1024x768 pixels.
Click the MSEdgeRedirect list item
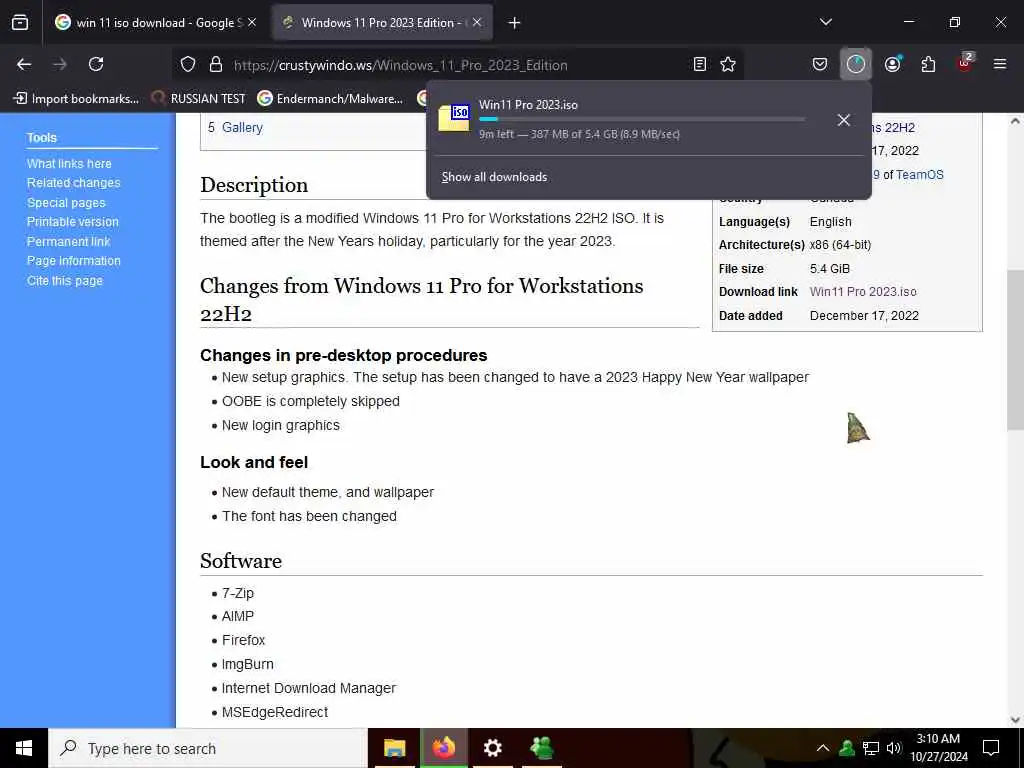[x=275, y=712]
